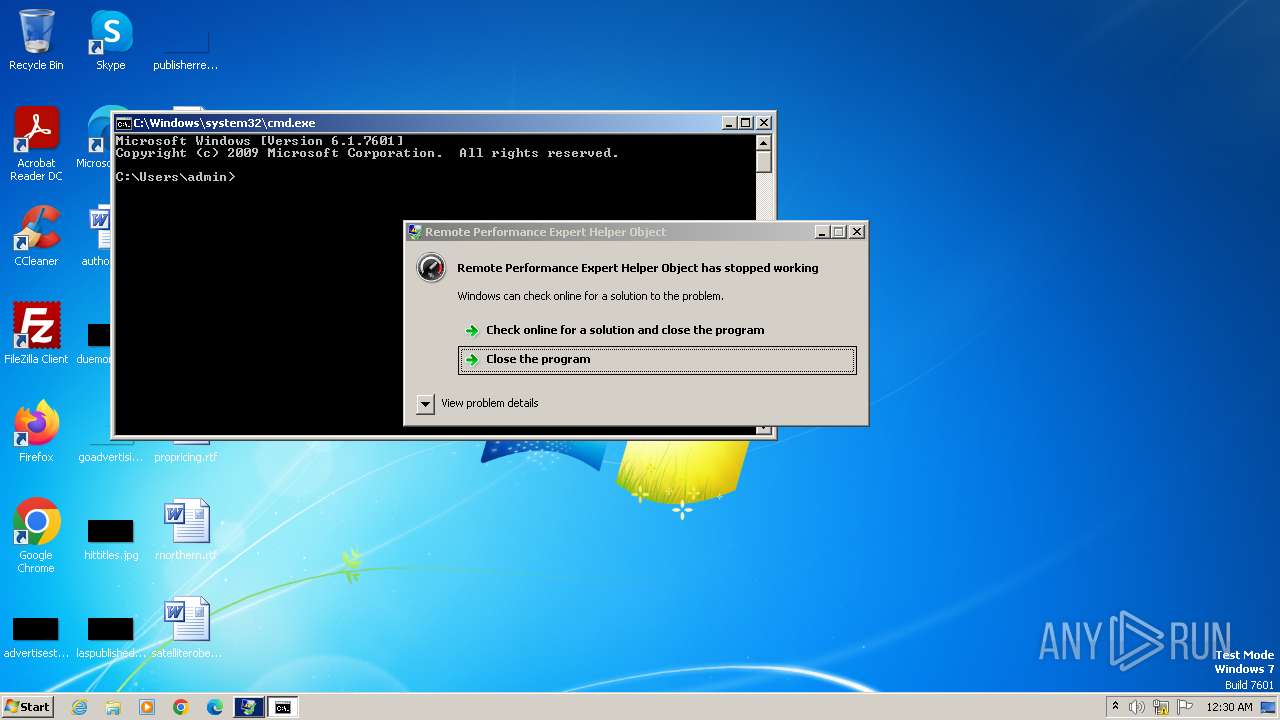The image size is (1280, 720).
Task: Open Acrobat Reader DC shortcut
Action: [36, 143]
